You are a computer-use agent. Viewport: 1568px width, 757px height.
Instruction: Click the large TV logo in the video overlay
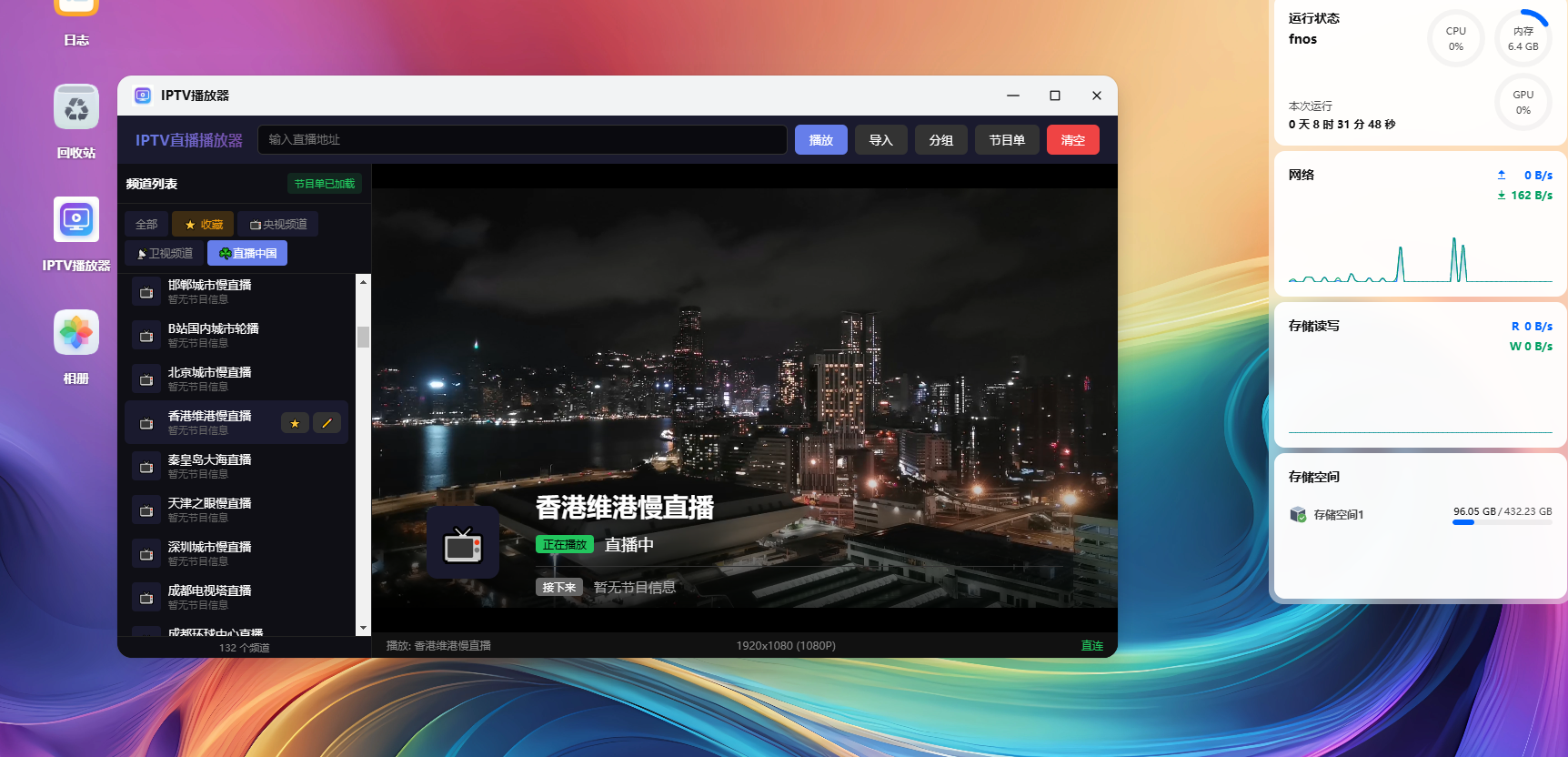click(x=463, y=543)
